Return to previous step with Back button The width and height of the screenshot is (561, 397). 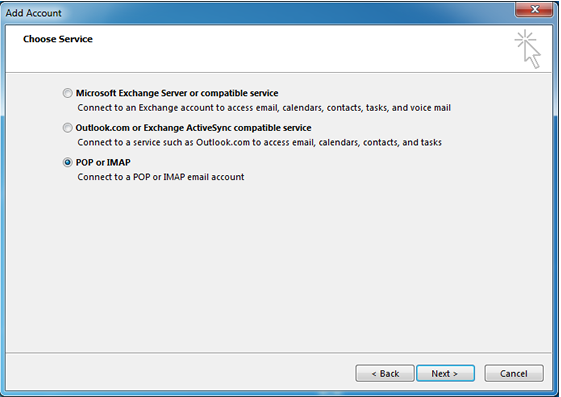[385, 373]
